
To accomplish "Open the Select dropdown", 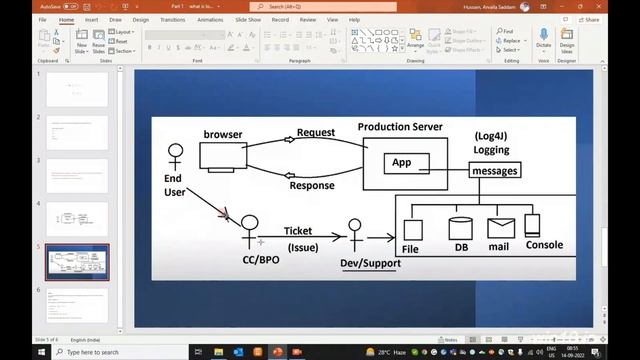I will pyautogui.click(x=508, y=50).
